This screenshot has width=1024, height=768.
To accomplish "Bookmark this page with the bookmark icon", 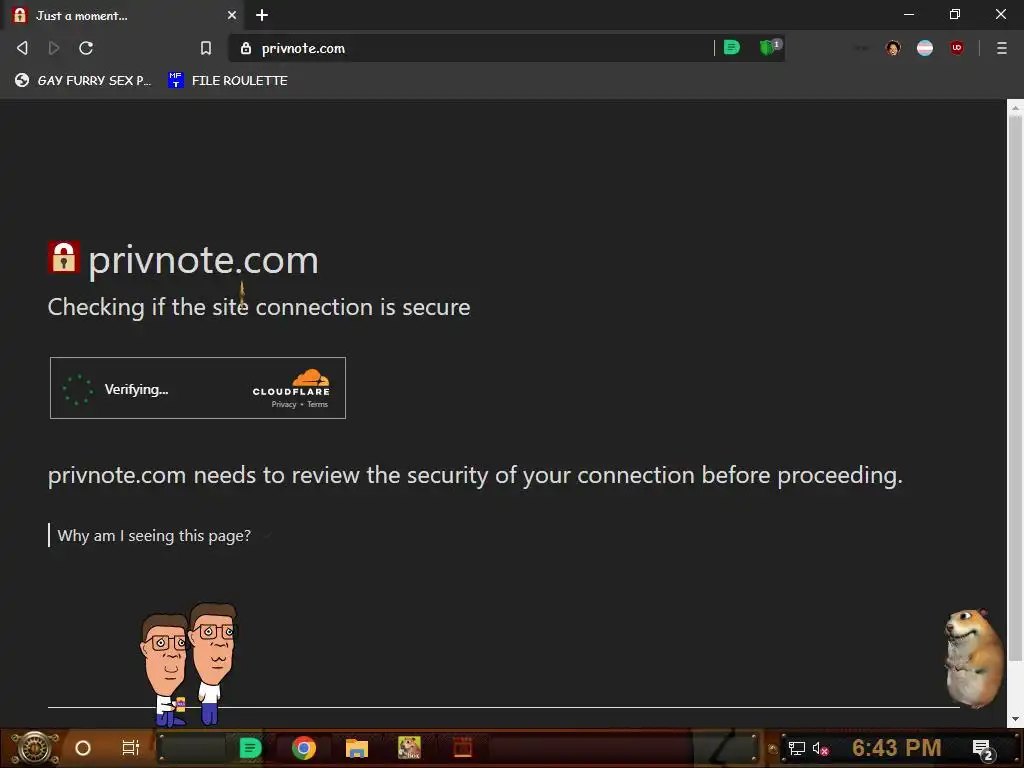I will pos(206,48).
